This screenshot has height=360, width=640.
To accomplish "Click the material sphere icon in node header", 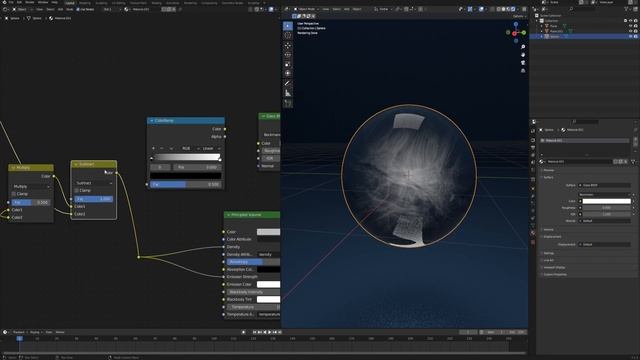I will [126, 9].
